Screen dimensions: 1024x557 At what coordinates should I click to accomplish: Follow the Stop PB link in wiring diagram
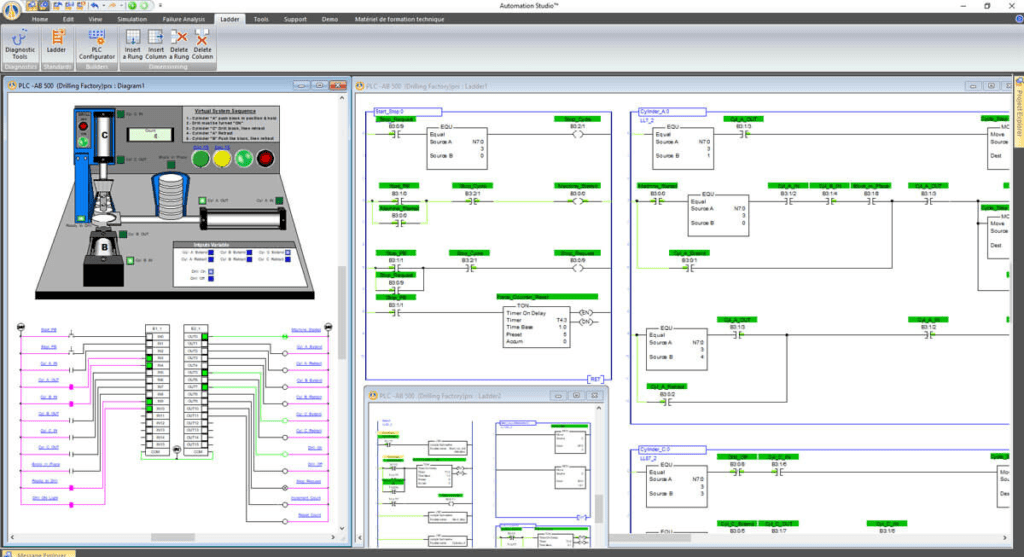(x=48, y=347)
